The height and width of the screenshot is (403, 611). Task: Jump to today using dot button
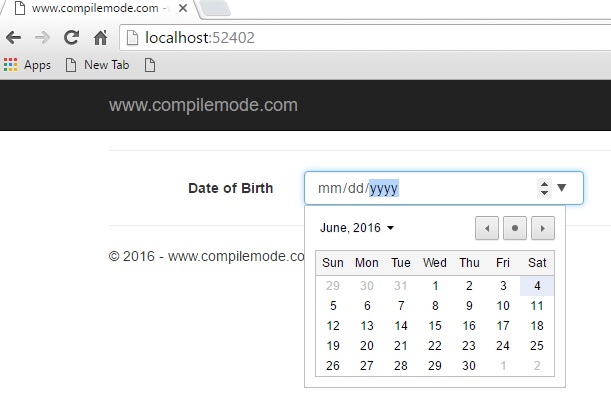coord(515,228)
